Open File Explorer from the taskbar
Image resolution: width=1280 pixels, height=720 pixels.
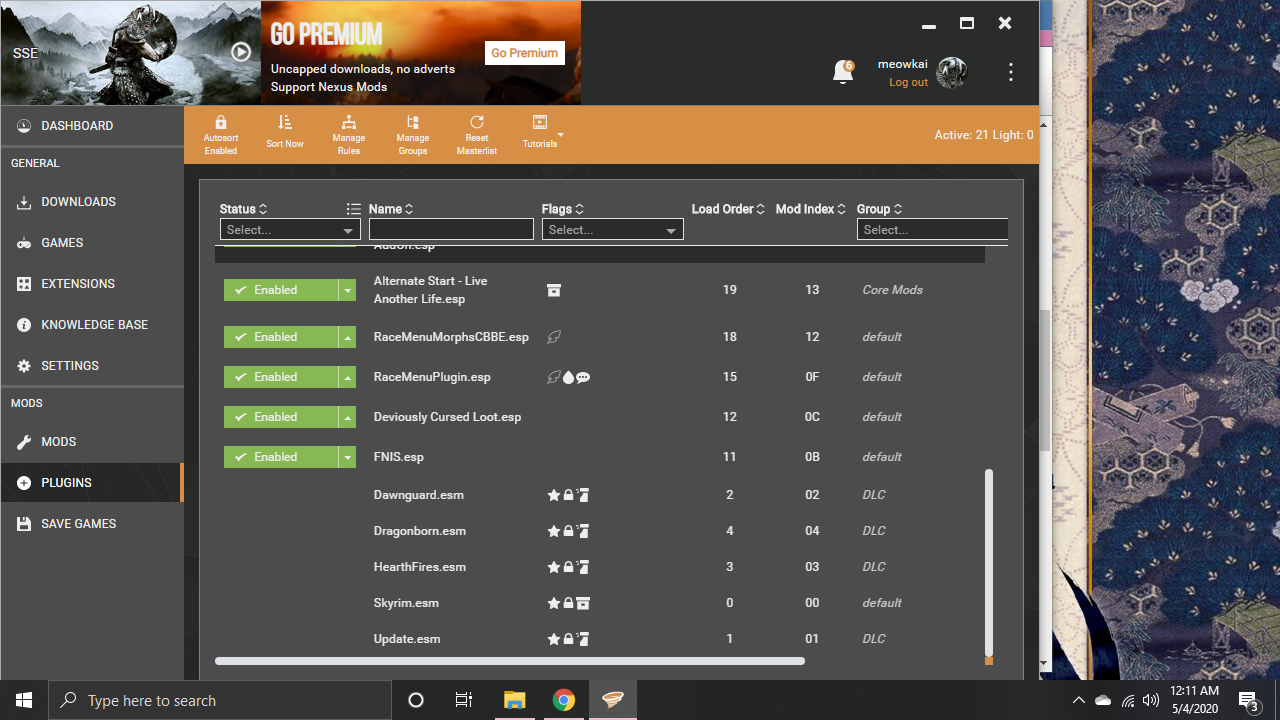(514, 700)
